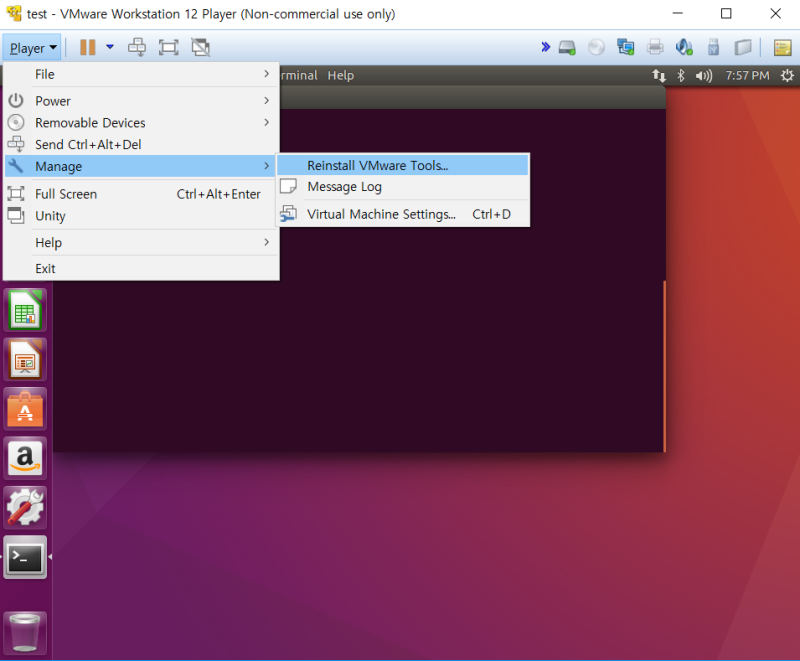The width and height of the screenshot is (800, 661).
Task: Click the Terminal icon in the launcher
Action: [25, 557]
